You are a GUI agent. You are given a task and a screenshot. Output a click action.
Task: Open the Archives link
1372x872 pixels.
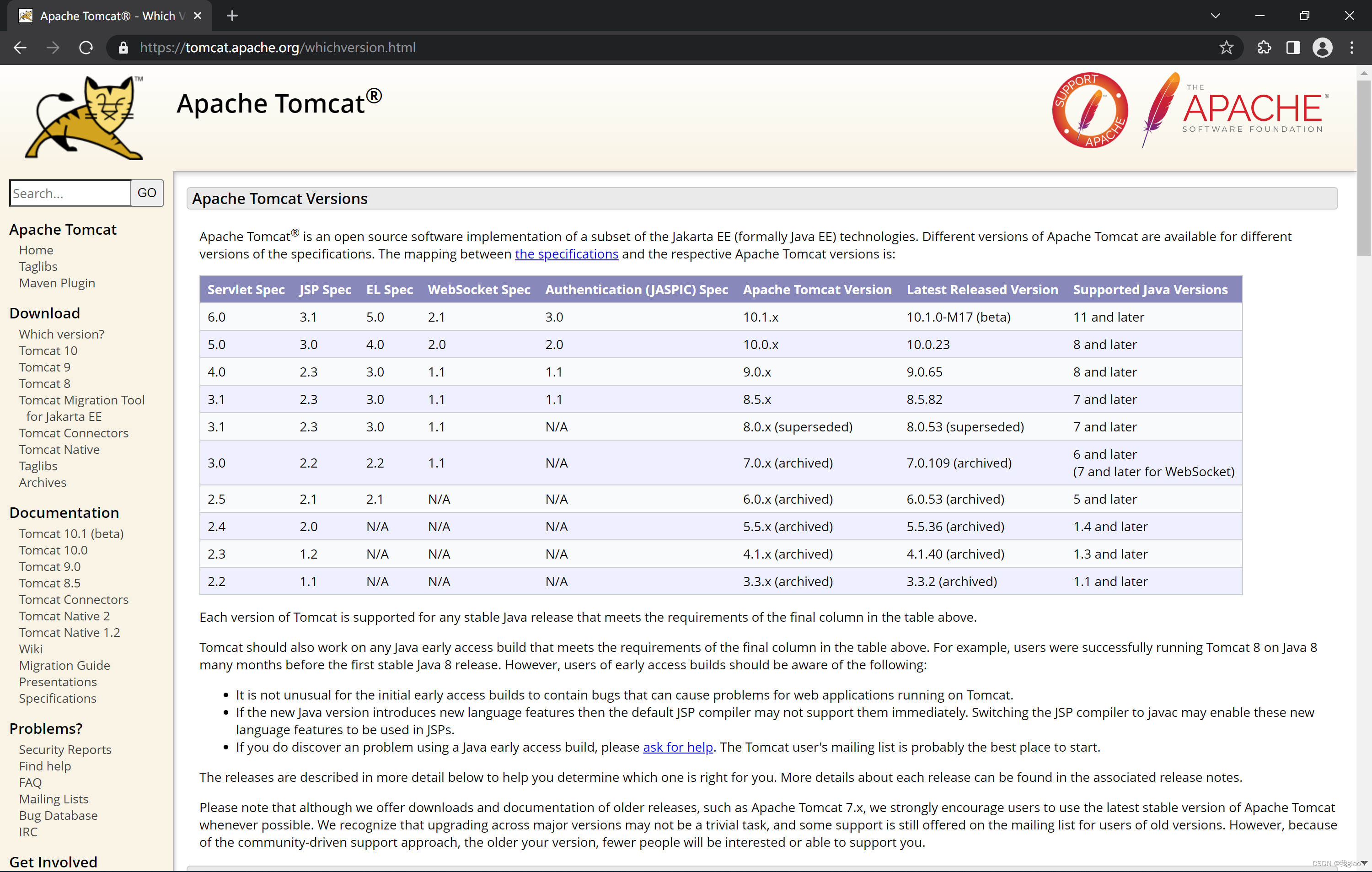[43, 483]
